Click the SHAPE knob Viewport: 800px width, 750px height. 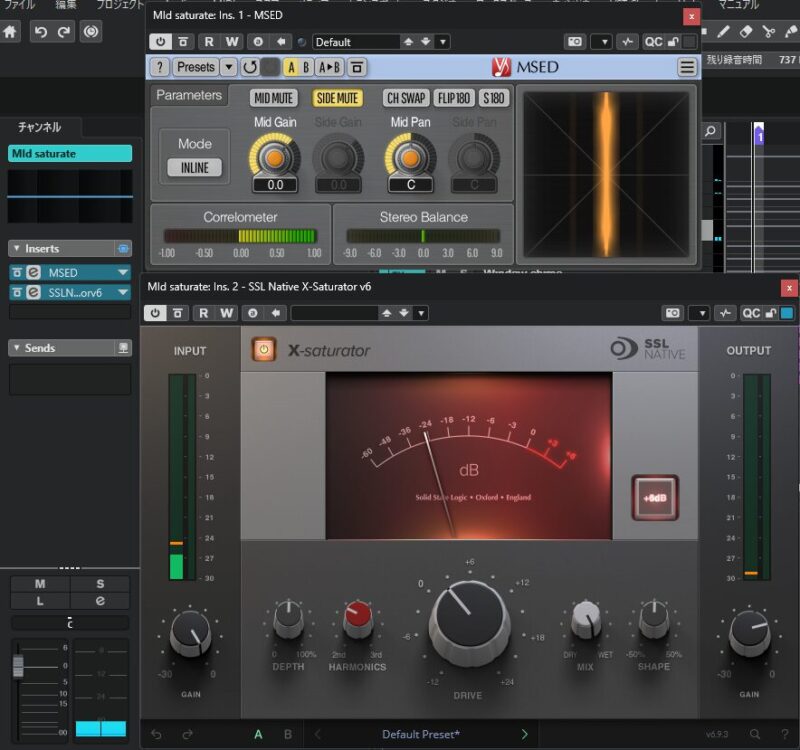click(x=654, y=619)
